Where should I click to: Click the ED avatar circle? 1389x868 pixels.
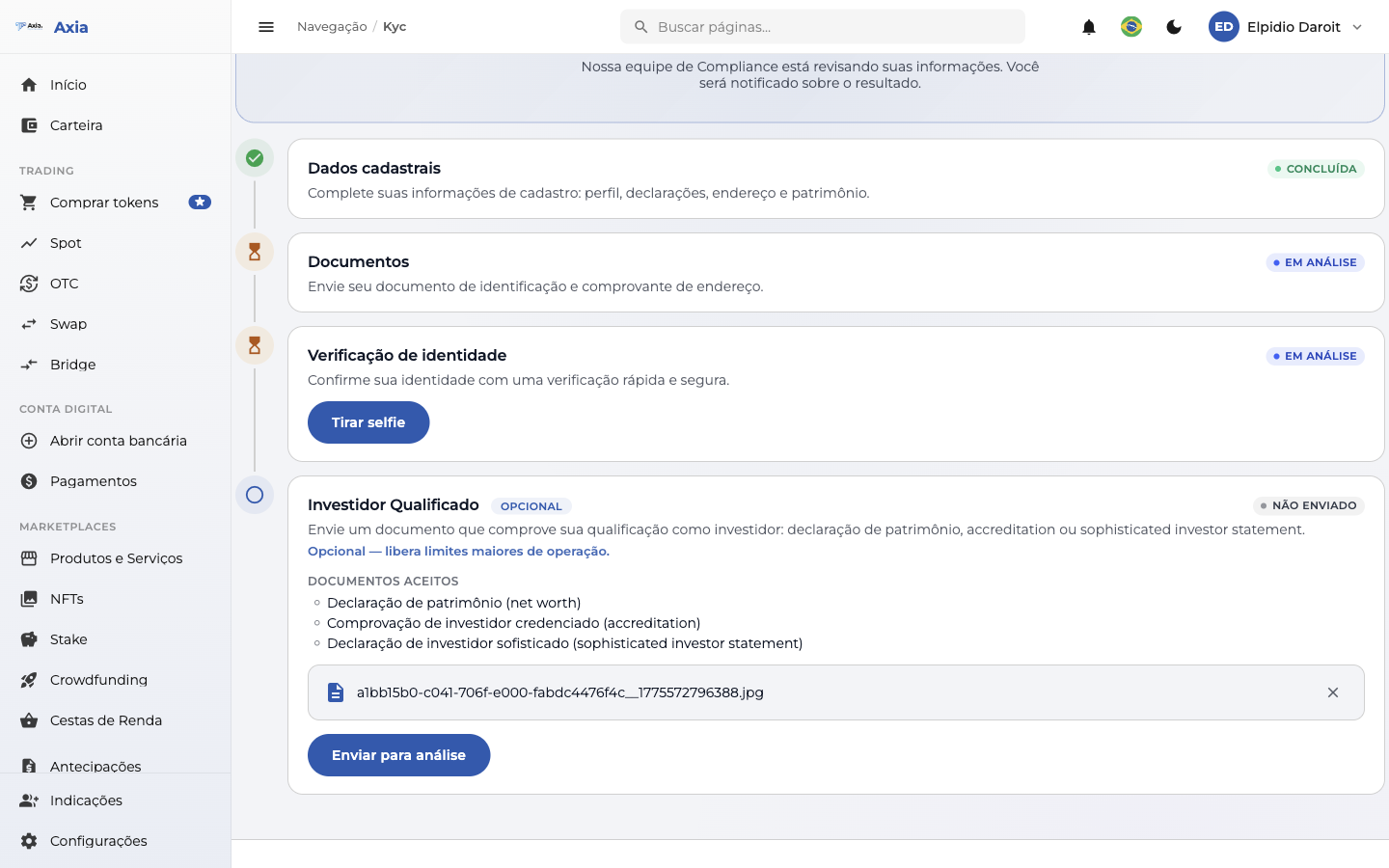tap(1224, 27)
